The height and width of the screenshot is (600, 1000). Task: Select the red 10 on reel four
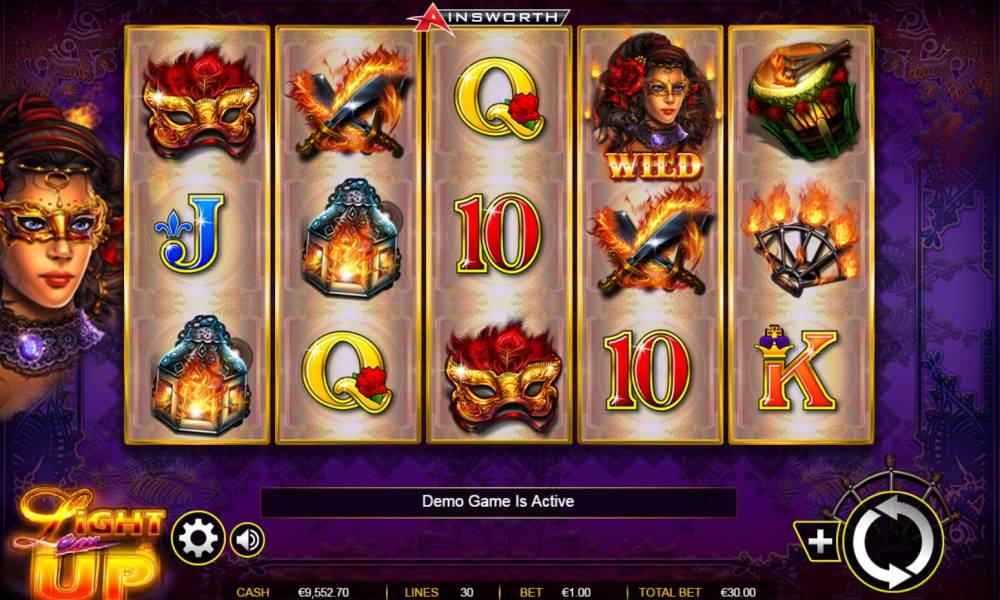pos(647,370)
